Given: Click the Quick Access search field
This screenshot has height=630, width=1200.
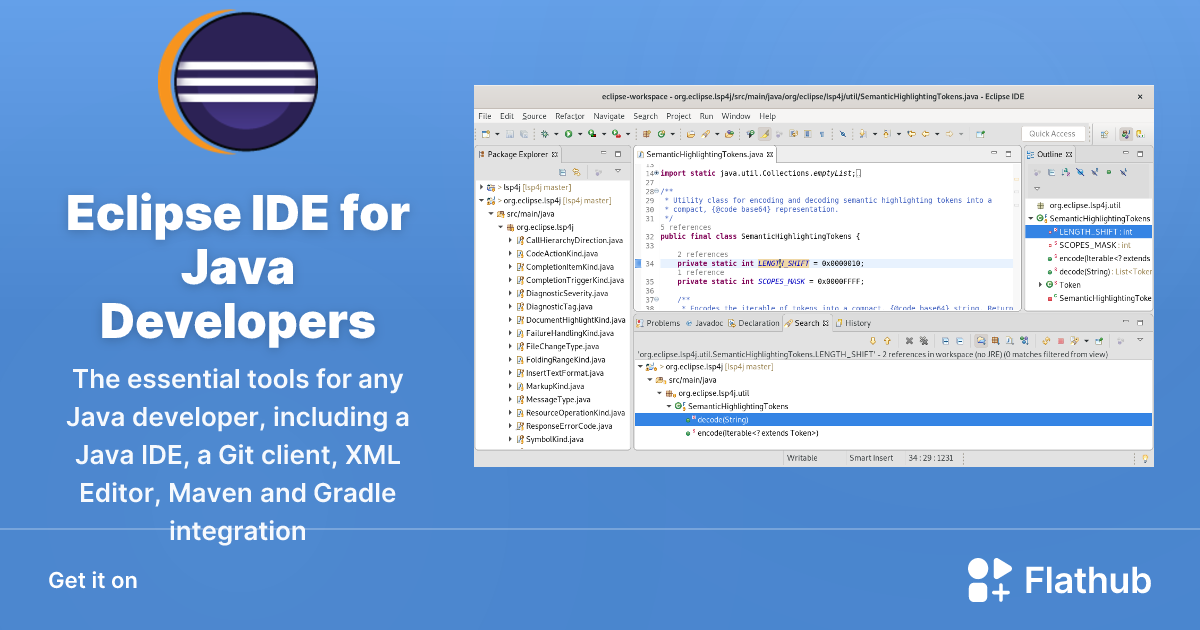Looking at the screenshot, I should tap(1053, 133).
